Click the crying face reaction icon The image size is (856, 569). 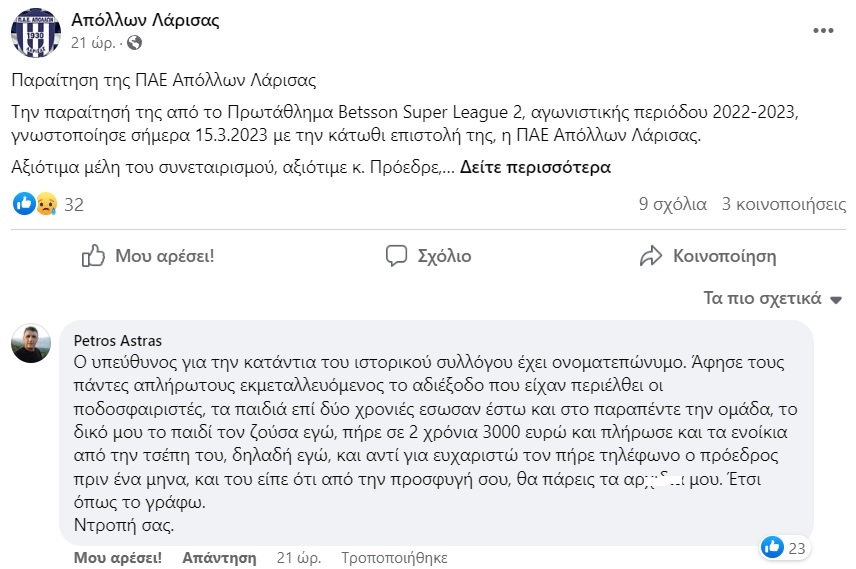pyautogui.click(x=47, y=204)
